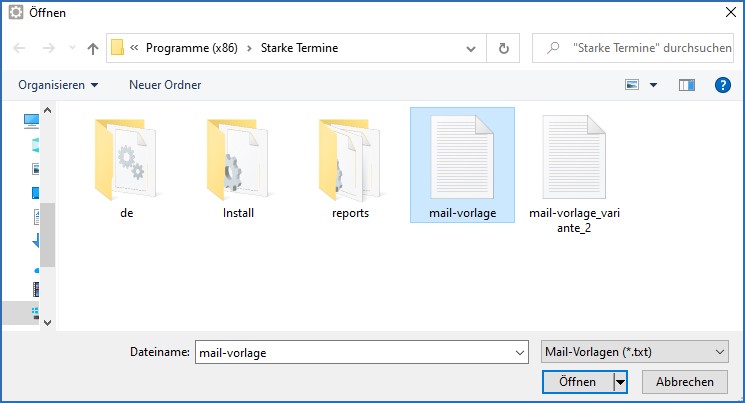Click the yellow folder icon in address bar

pos(117,48)
